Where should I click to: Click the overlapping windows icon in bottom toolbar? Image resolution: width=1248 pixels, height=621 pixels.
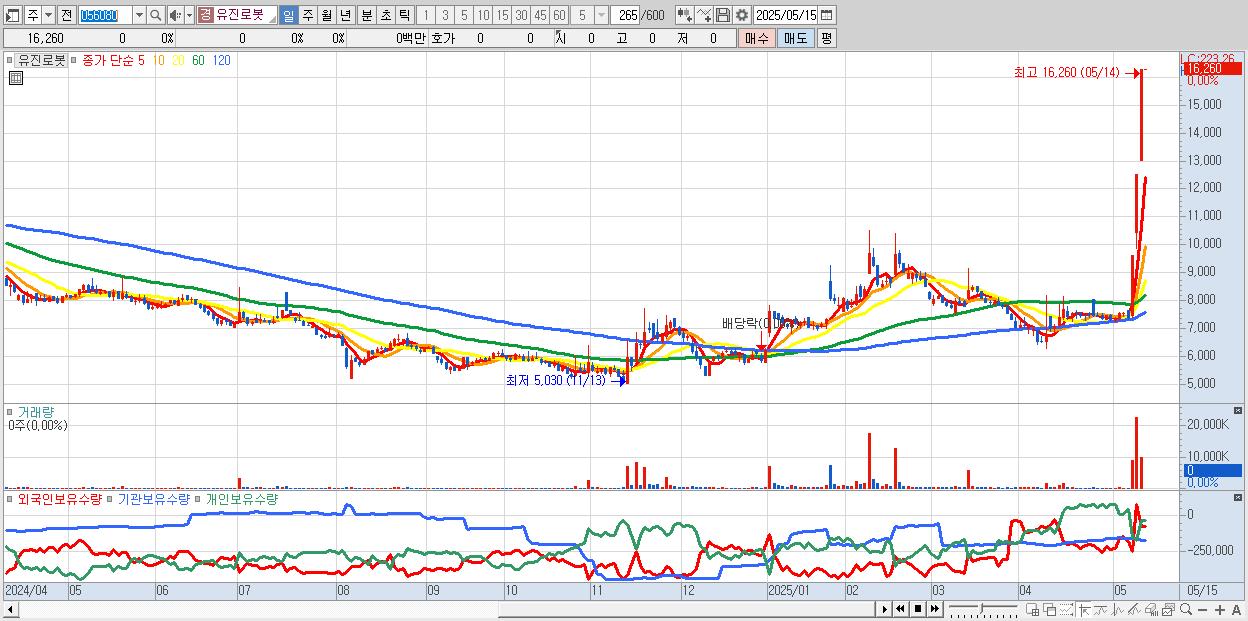[x=1050, y=609]
